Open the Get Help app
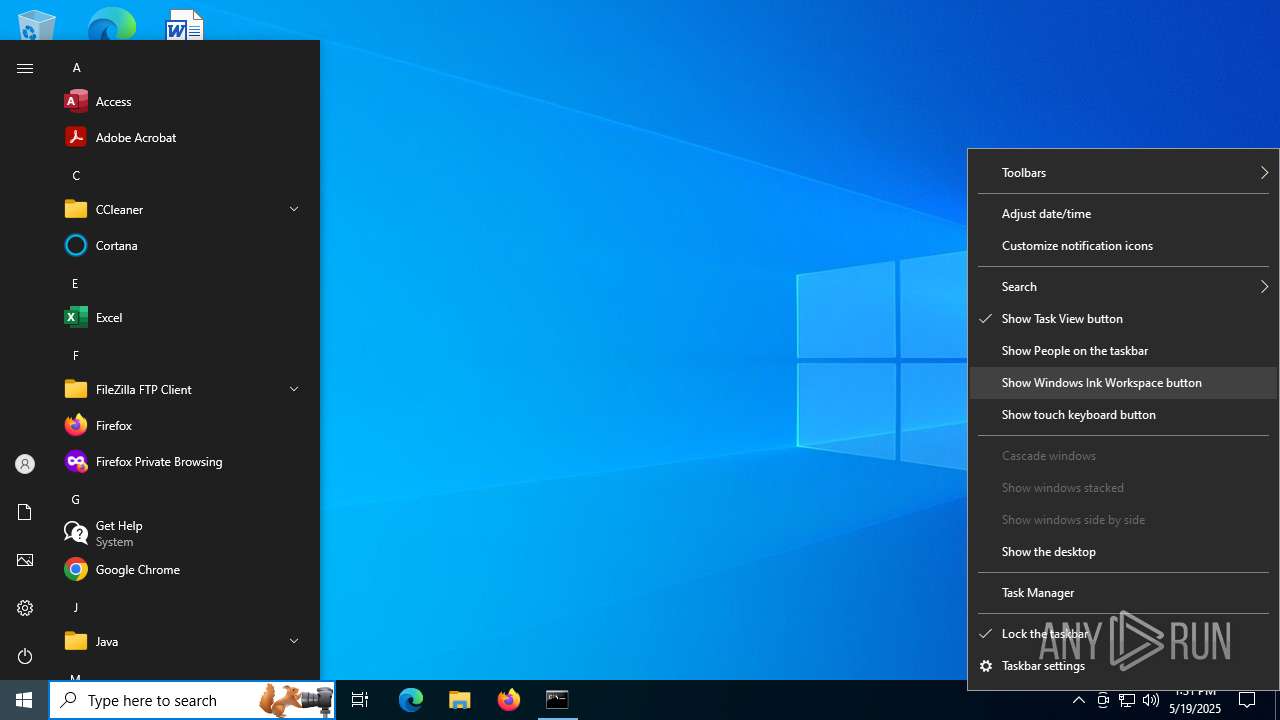Image resolution: width=1280 pixels, height=720 pixels. point(184,533)
